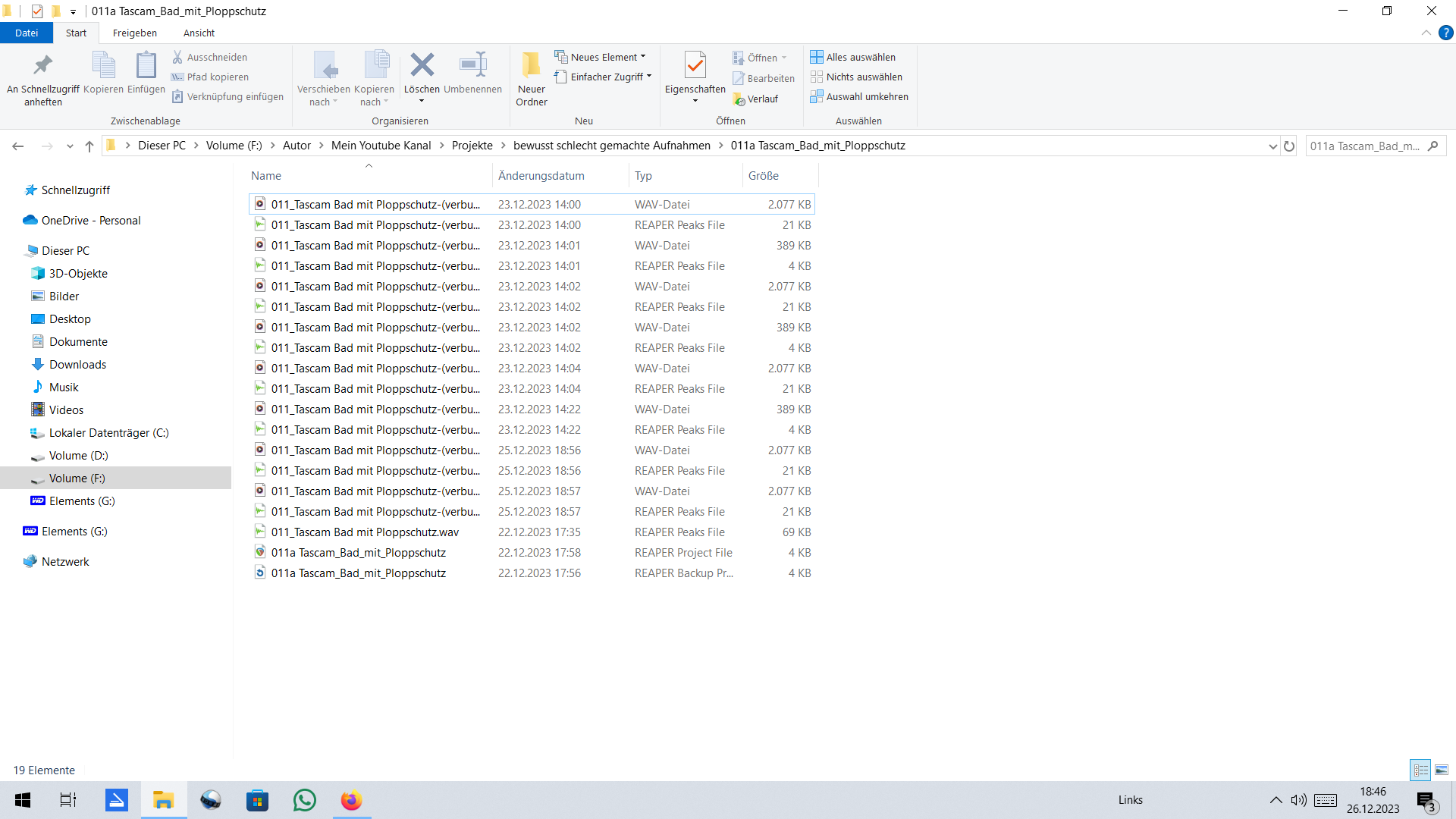Click the up-directory arrow icon
The image size is (1456, 819).
pyautogui.click(x=89, y=146)
